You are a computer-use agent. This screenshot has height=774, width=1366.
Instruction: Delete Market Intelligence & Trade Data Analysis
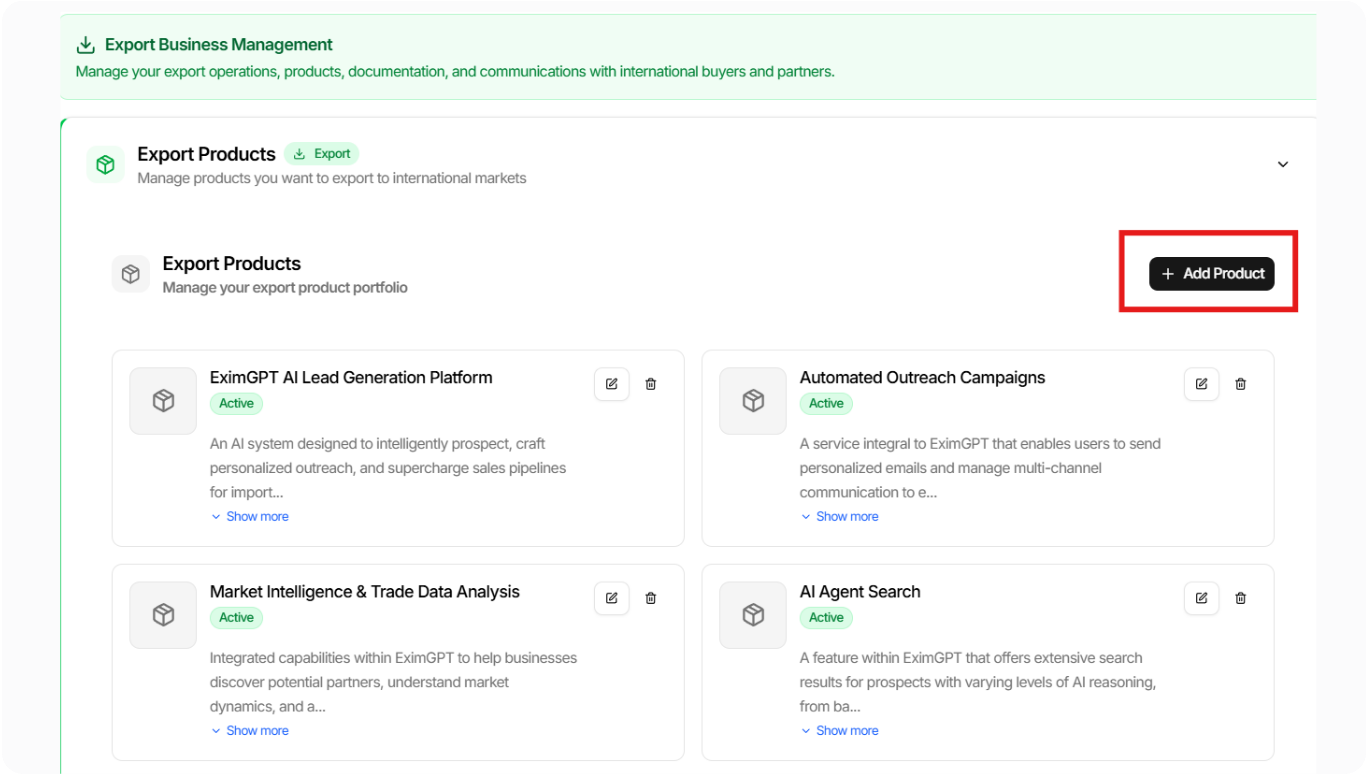(x=651, y=598)
